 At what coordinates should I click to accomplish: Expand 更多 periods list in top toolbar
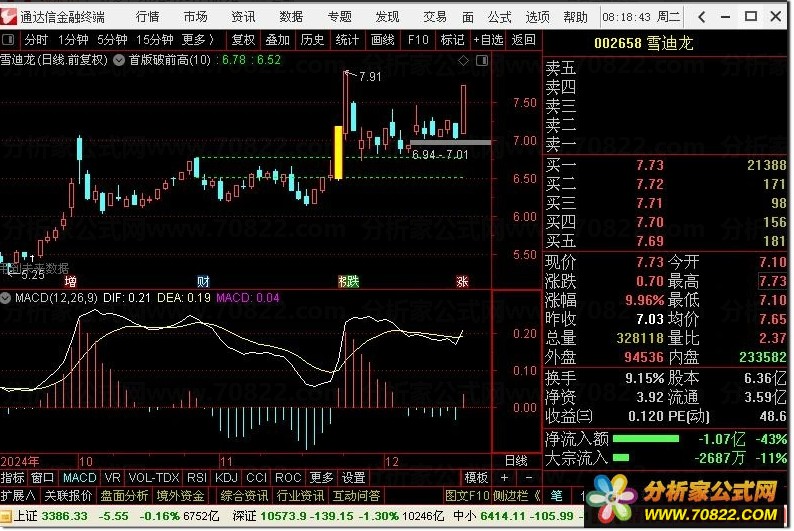(197, 39)
